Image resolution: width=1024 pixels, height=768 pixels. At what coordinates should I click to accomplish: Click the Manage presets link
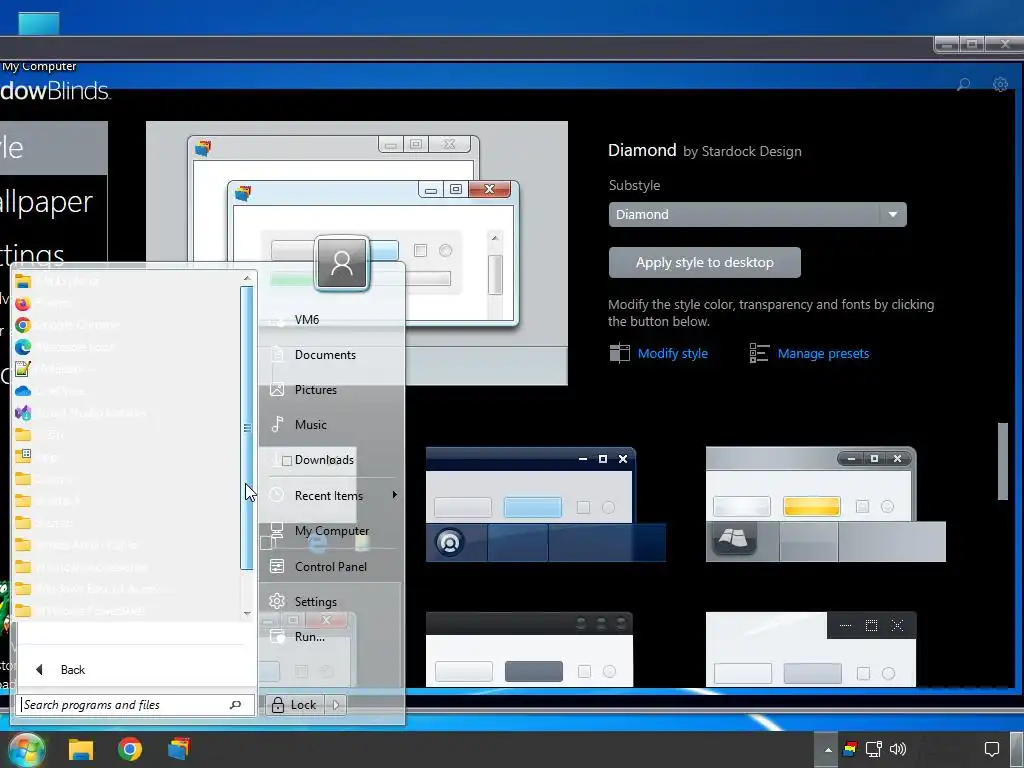click(x=823, y=353)
